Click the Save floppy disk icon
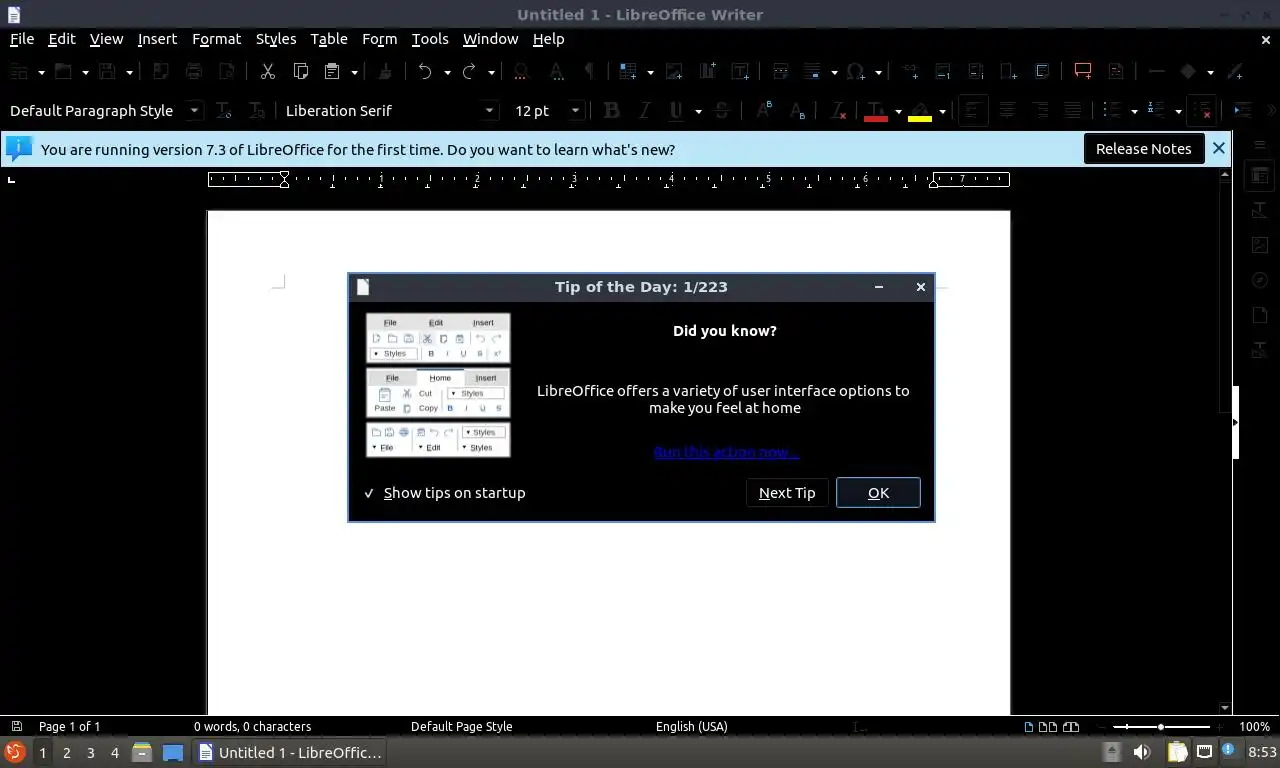Image resolution: width=1280 pixels, height=768 pixels. coord(107,72)
